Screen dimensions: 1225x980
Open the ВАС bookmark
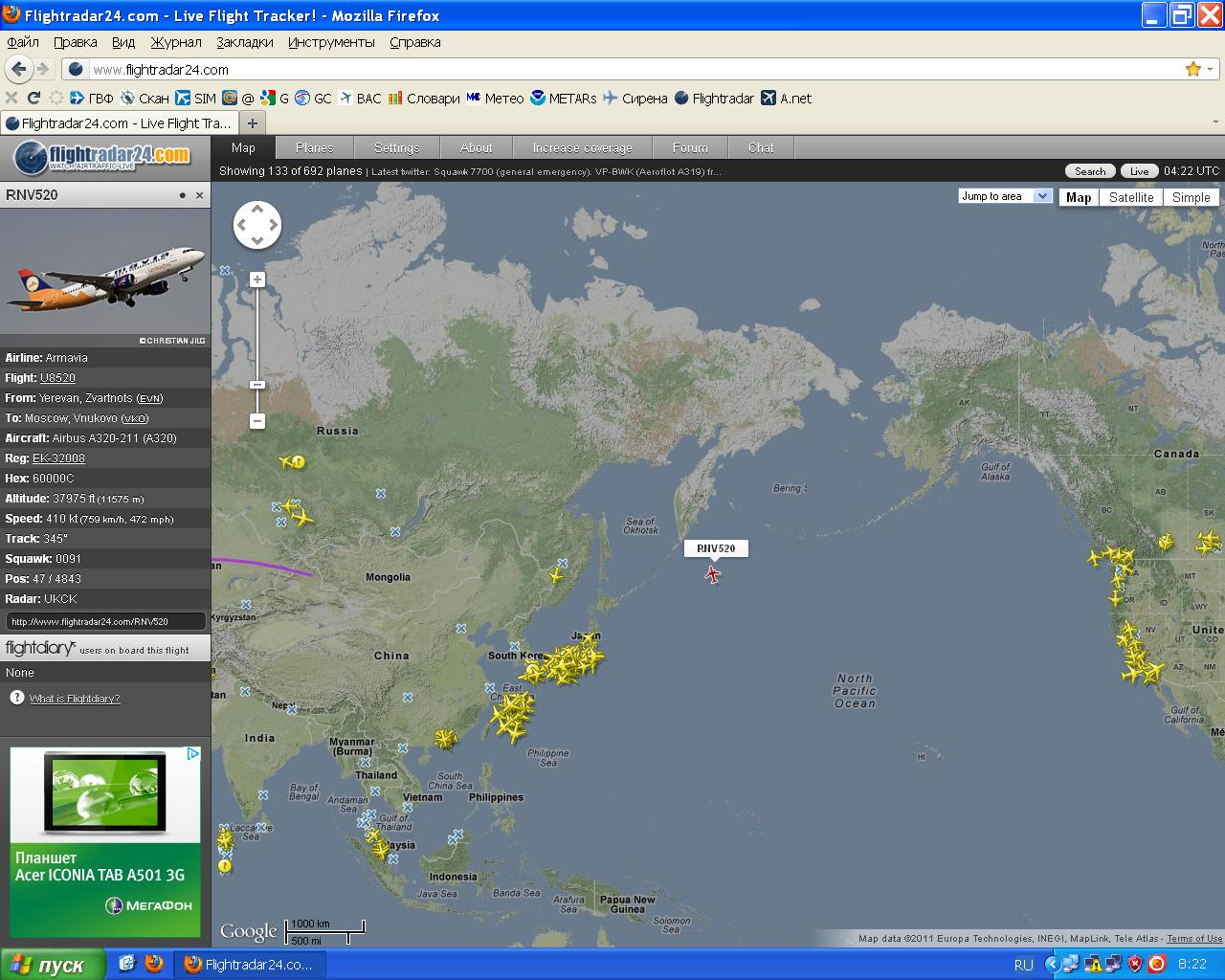[x=360, y=98]
